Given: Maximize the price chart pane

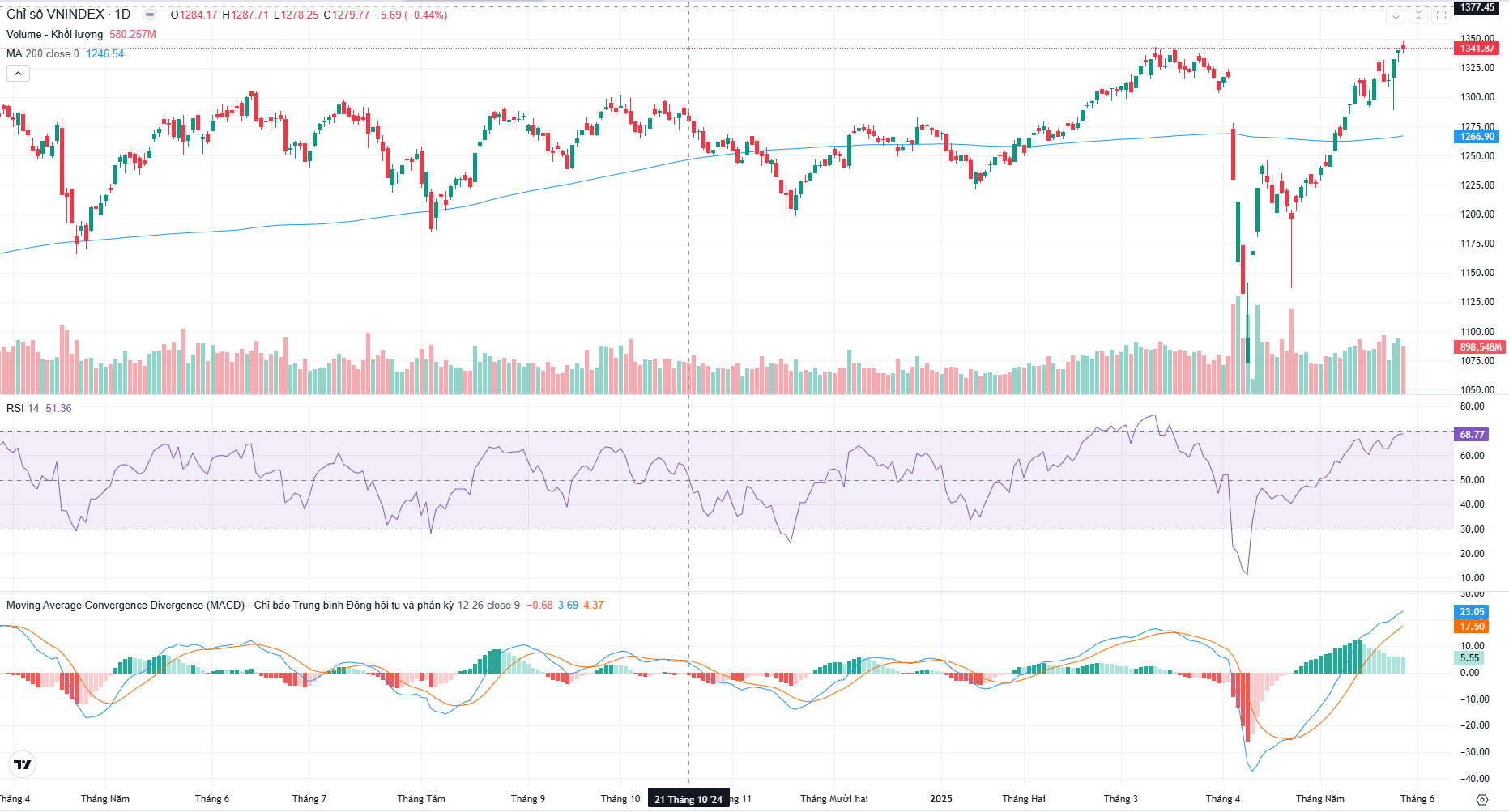Looking at the screenshot, I should [x=1441, y=15].
